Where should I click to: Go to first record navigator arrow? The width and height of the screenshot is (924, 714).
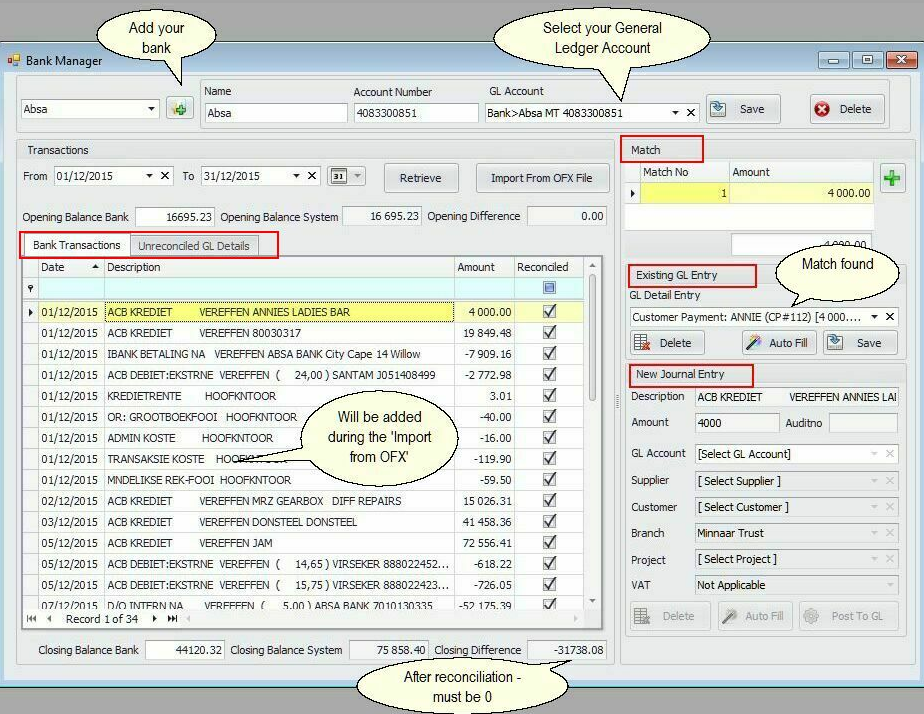click(32, 619)
